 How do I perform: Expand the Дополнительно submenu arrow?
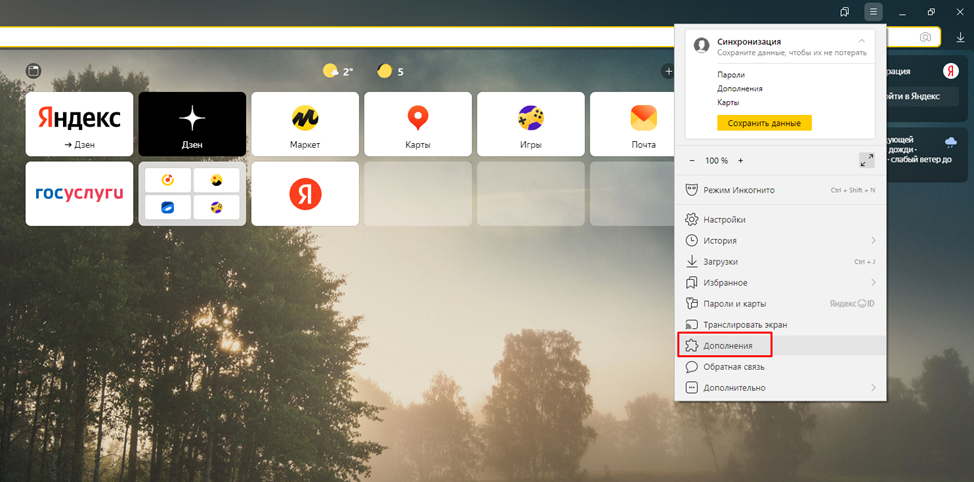coord(873,388)
